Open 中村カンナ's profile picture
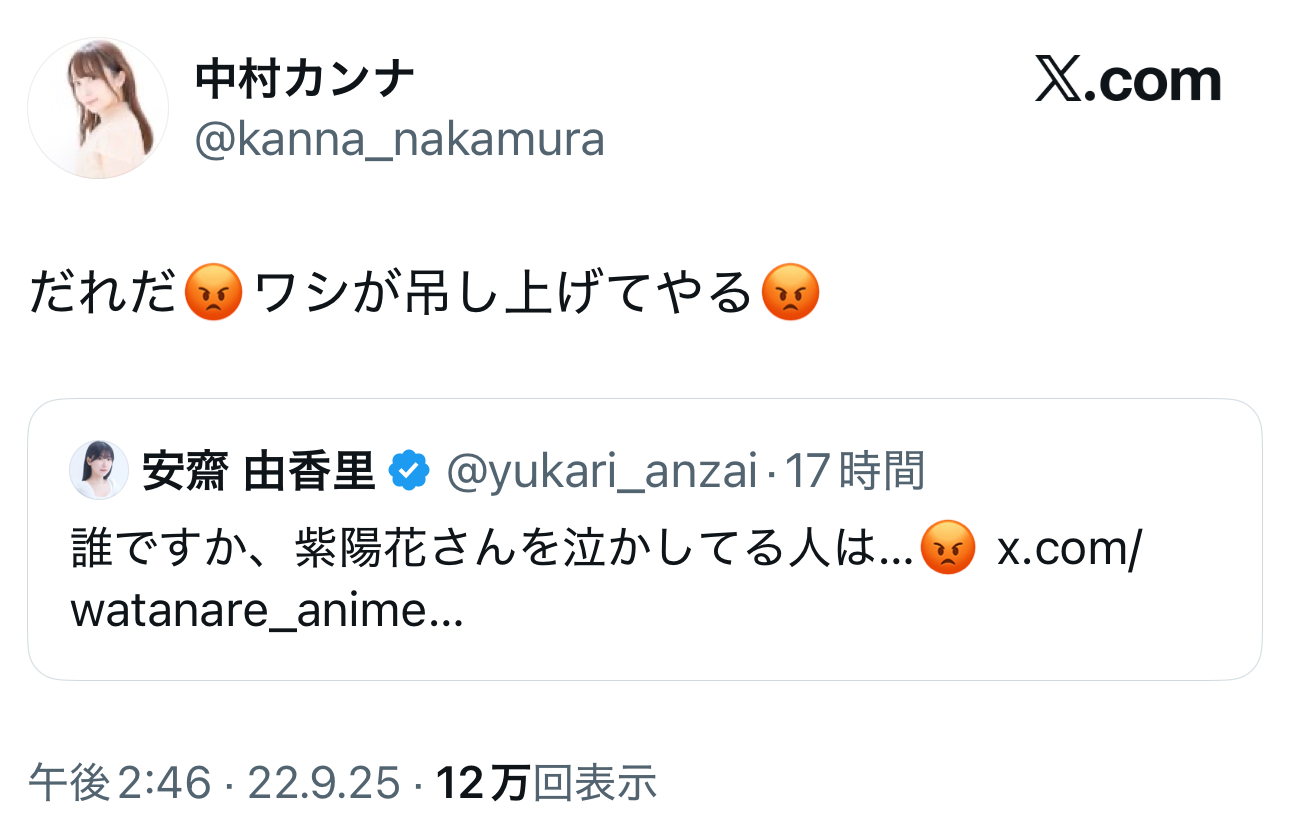This screenshot has height=837, width=1290. coord(98,108)
